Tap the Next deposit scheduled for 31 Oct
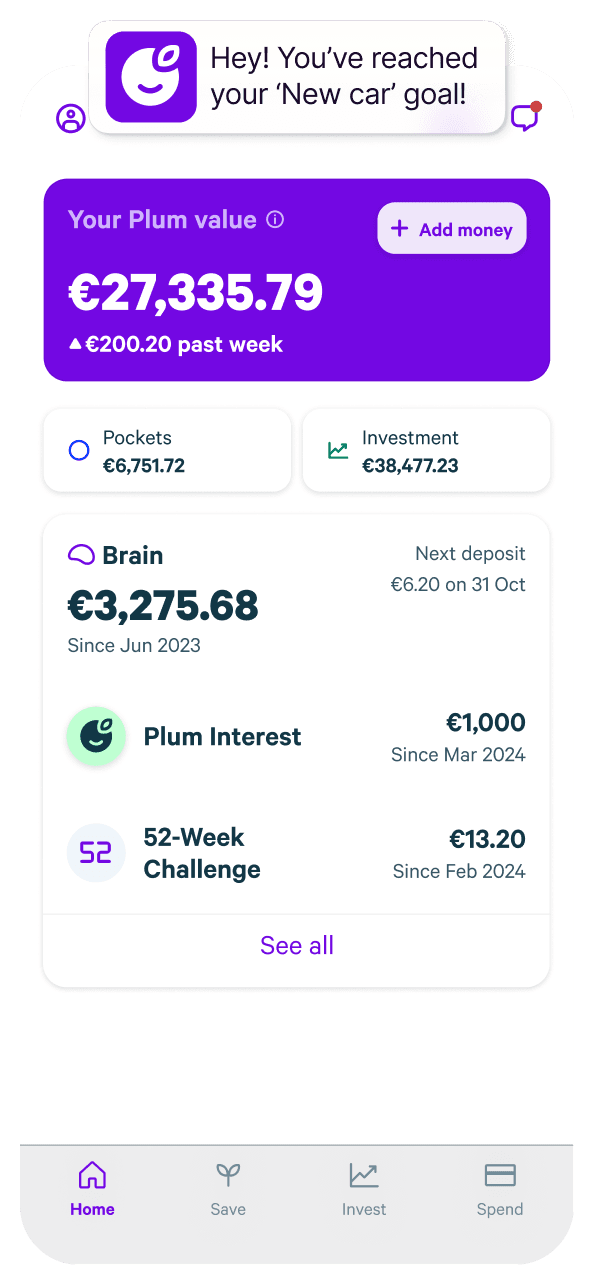Viewport: 594px width, 1285px height. [458, 568]
